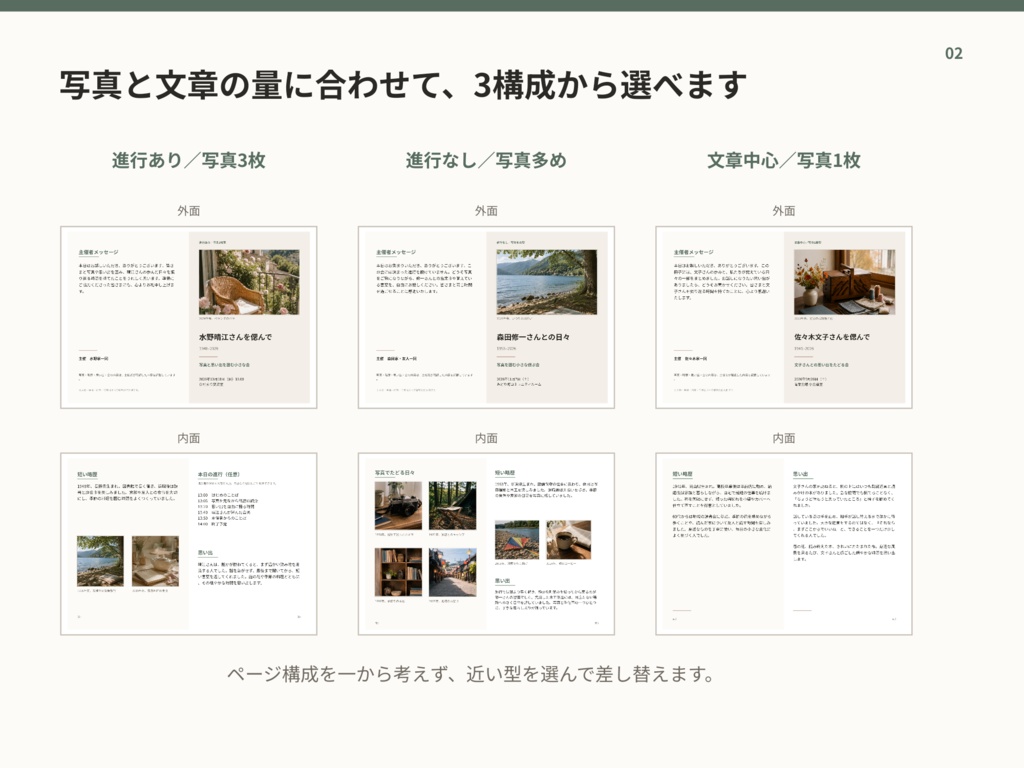This screenshot has height=768, width=1024.
Task: Select the old street with lanterns photo
Action: (453, 572)
